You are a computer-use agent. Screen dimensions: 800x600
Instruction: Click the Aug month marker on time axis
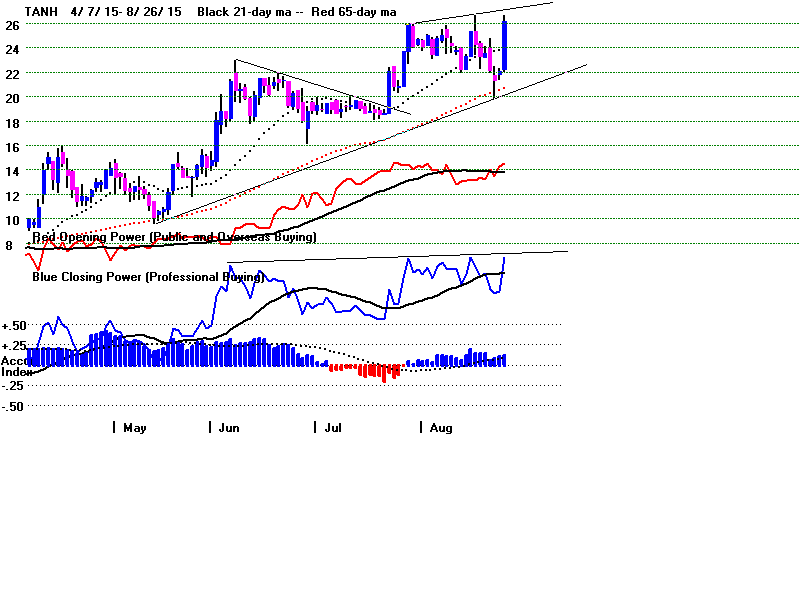(440, 427)
